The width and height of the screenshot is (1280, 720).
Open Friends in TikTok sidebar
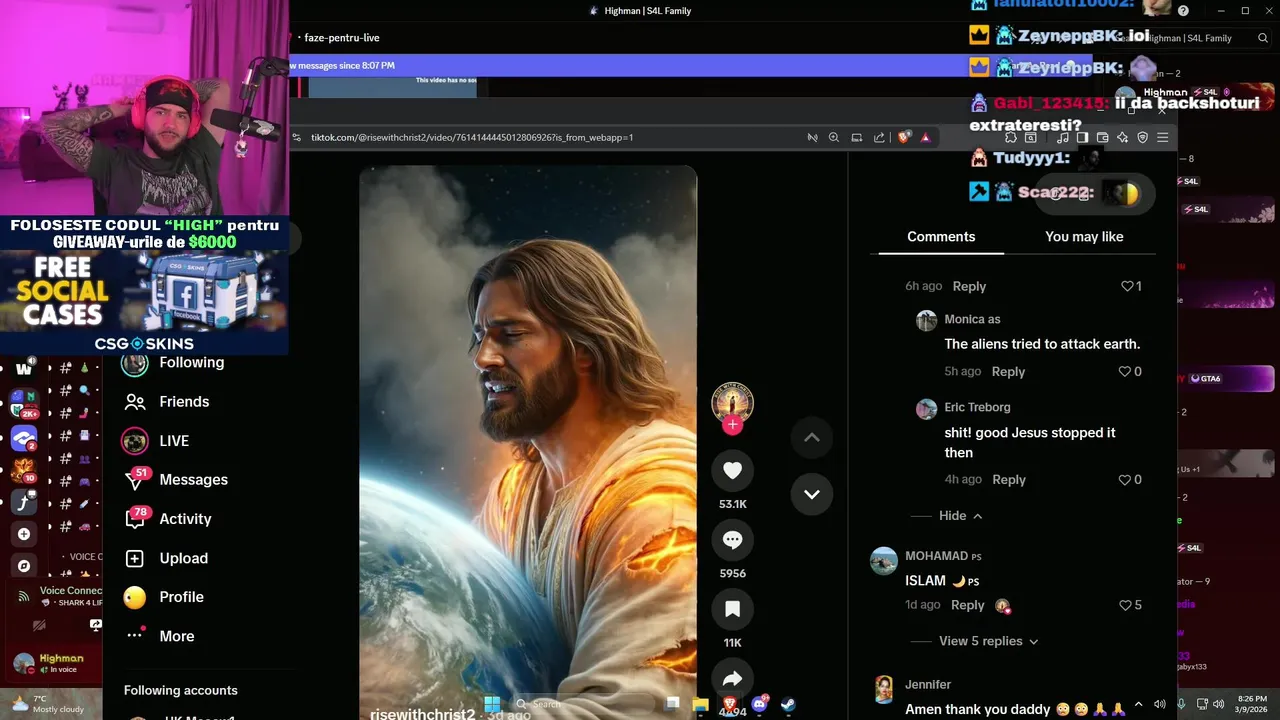coord(167,402)
